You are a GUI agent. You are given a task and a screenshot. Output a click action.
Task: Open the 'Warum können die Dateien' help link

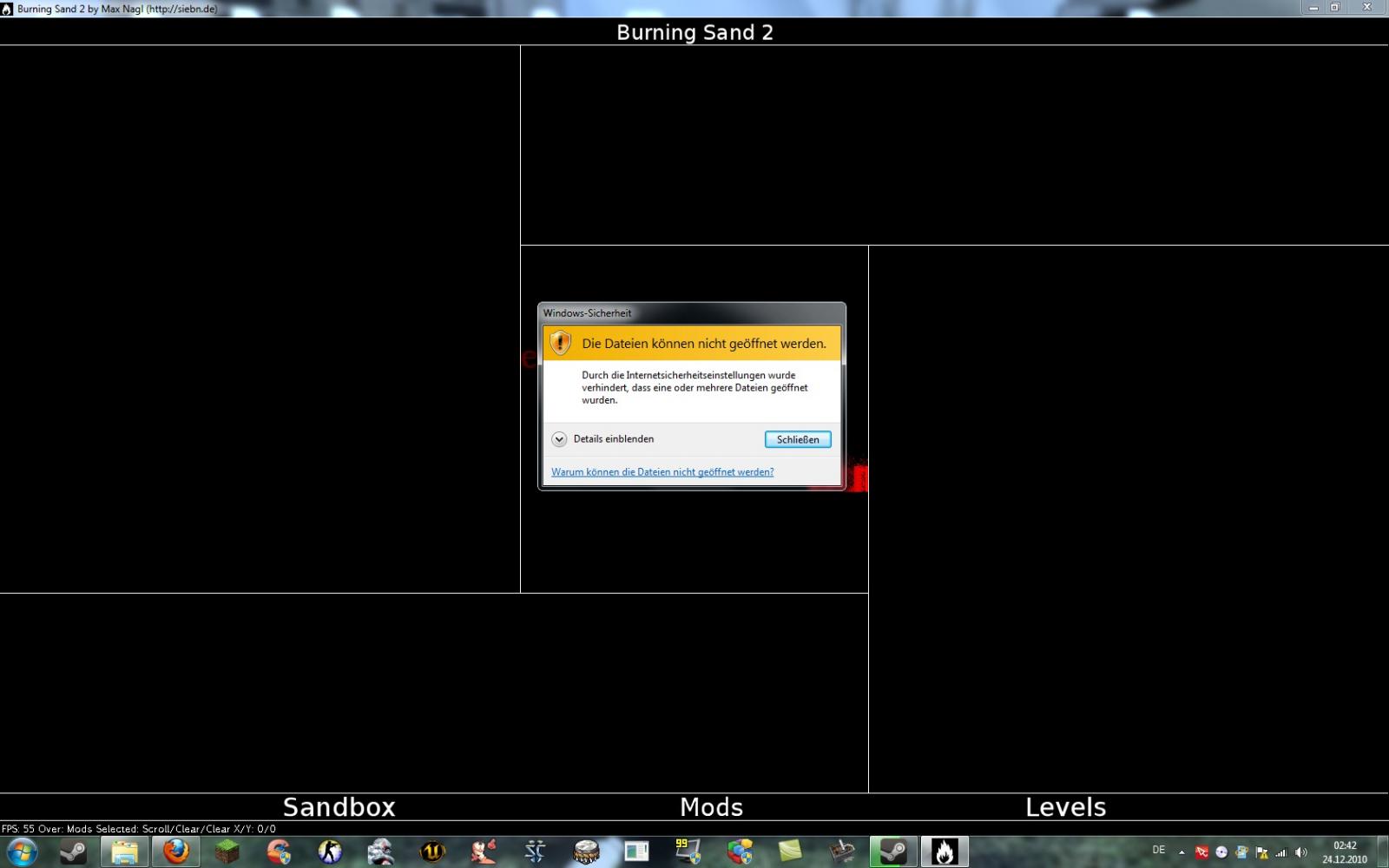tap(662, 472)
